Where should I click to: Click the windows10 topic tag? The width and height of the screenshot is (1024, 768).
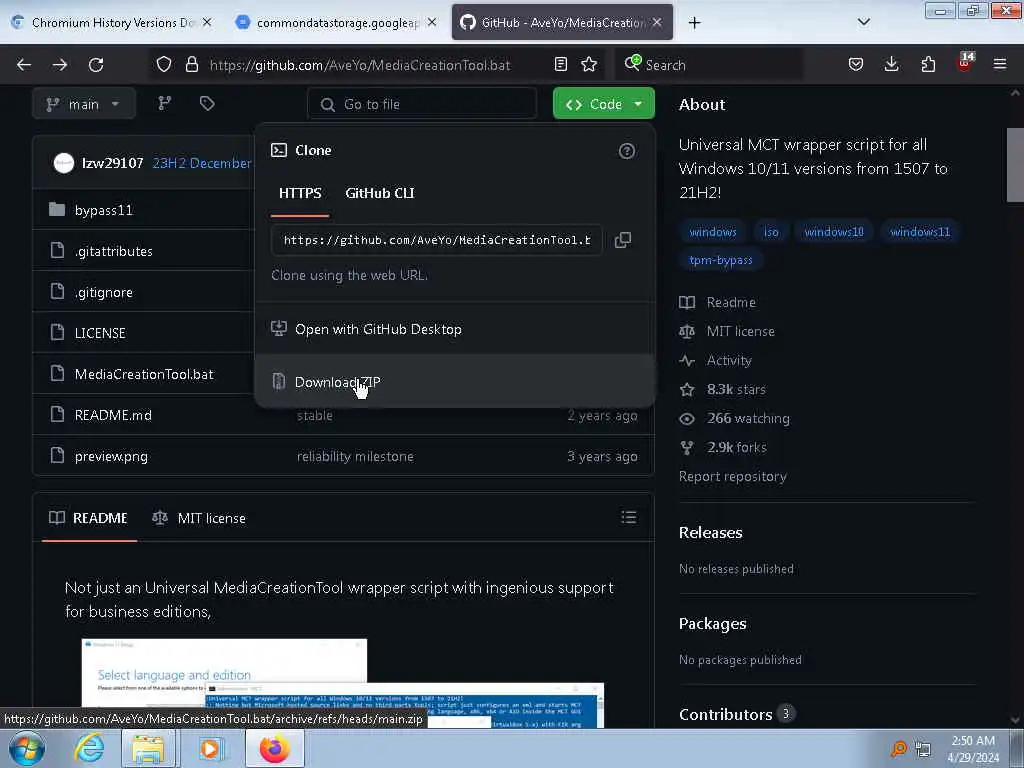[834, 232]
